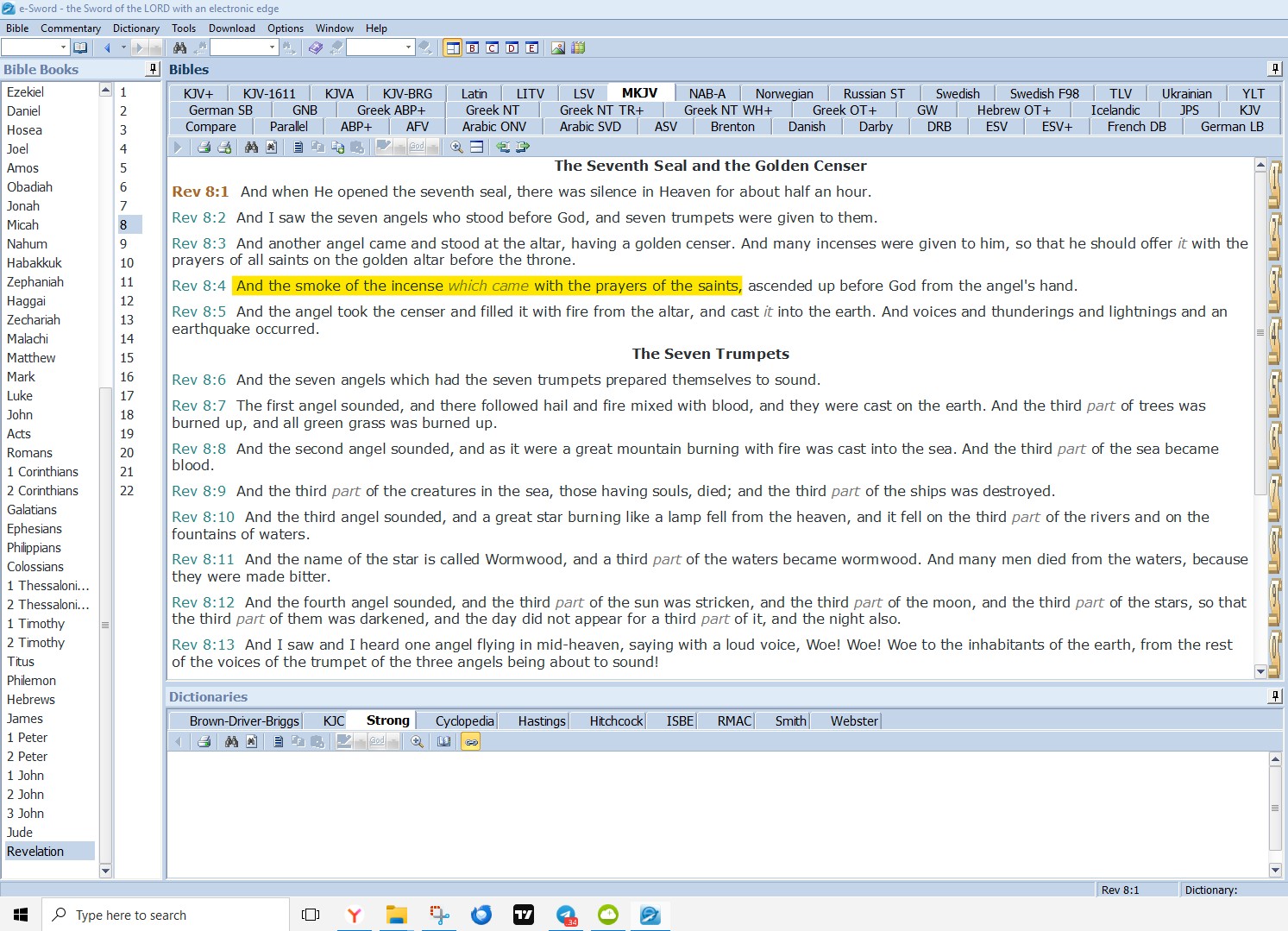1288x931 pixels.
Task: Switch to the KJV+ Bible tab
Action: (x=198, y=93)
